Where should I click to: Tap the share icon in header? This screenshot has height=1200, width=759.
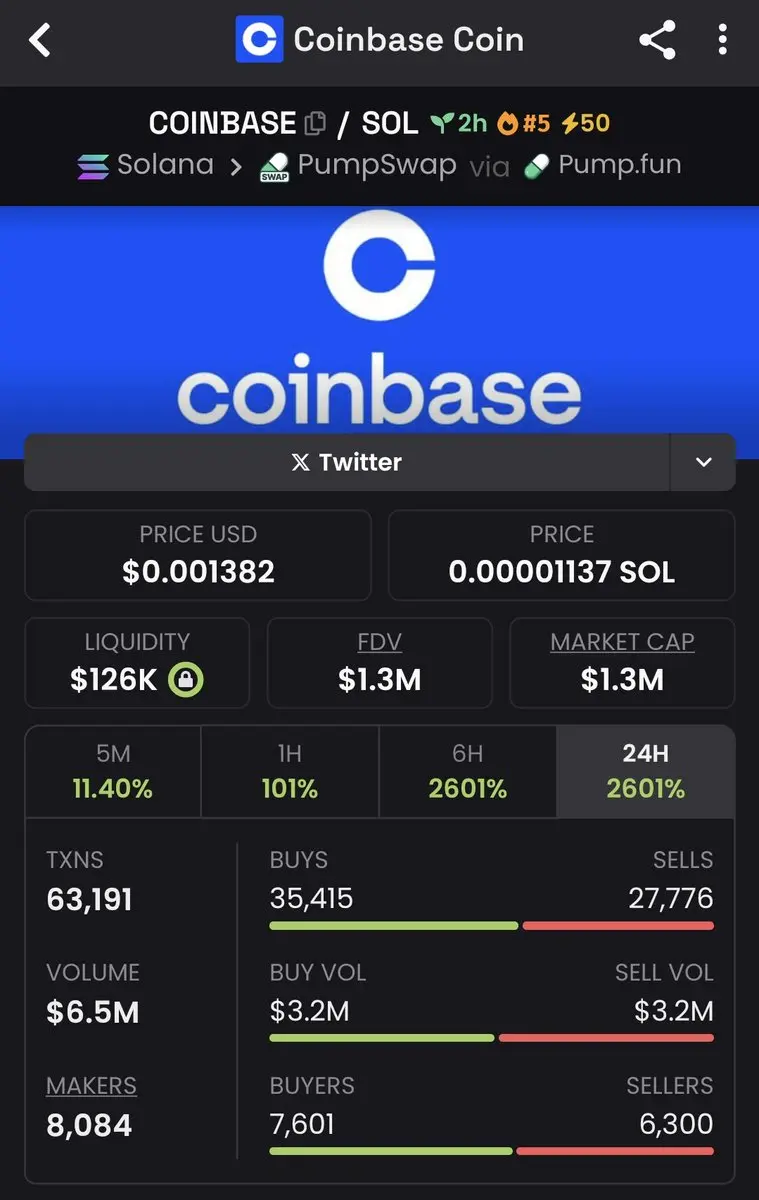point(657,40)
